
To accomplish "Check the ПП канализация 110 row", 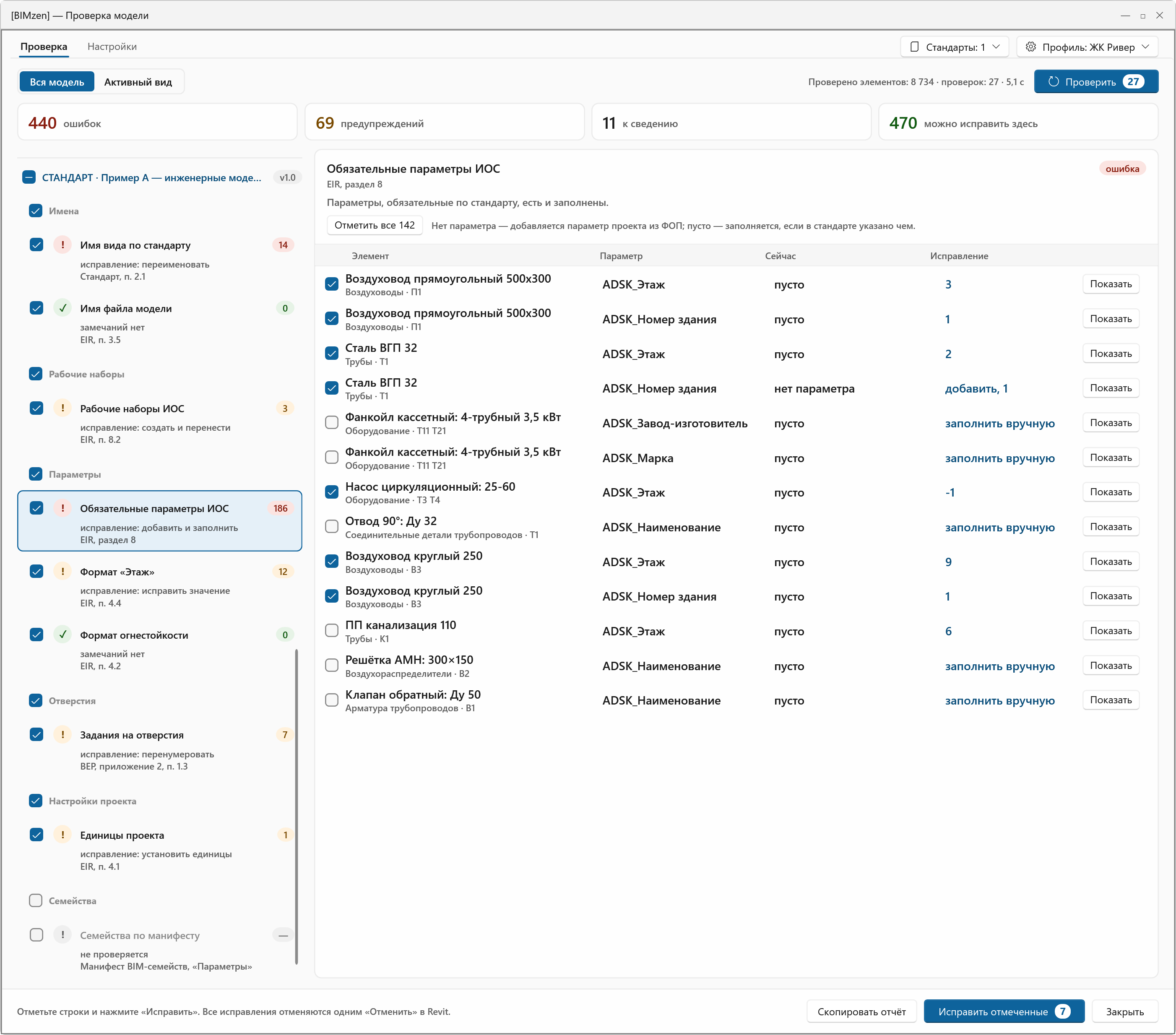I will tap(331, 631).
